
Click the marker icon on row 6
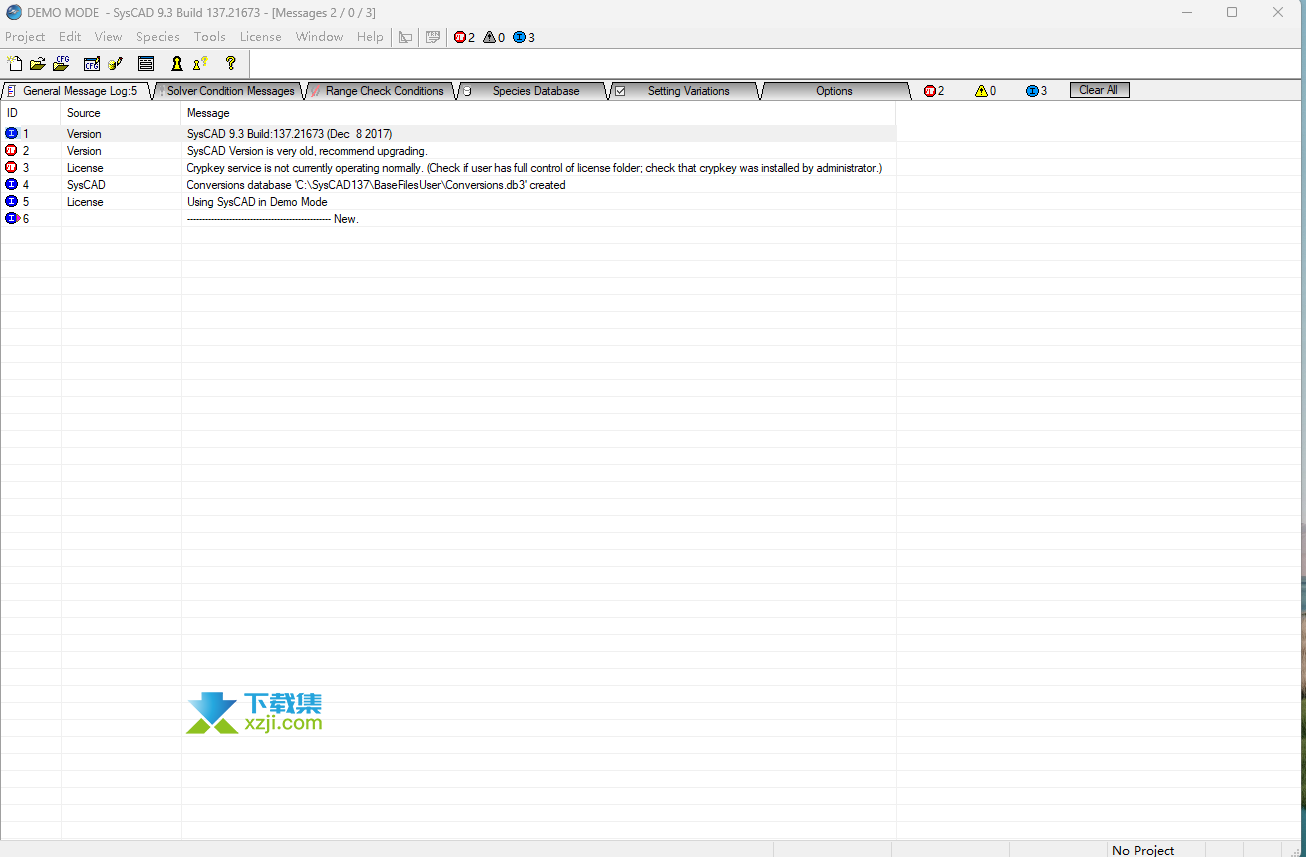click(x=12, y=218)
